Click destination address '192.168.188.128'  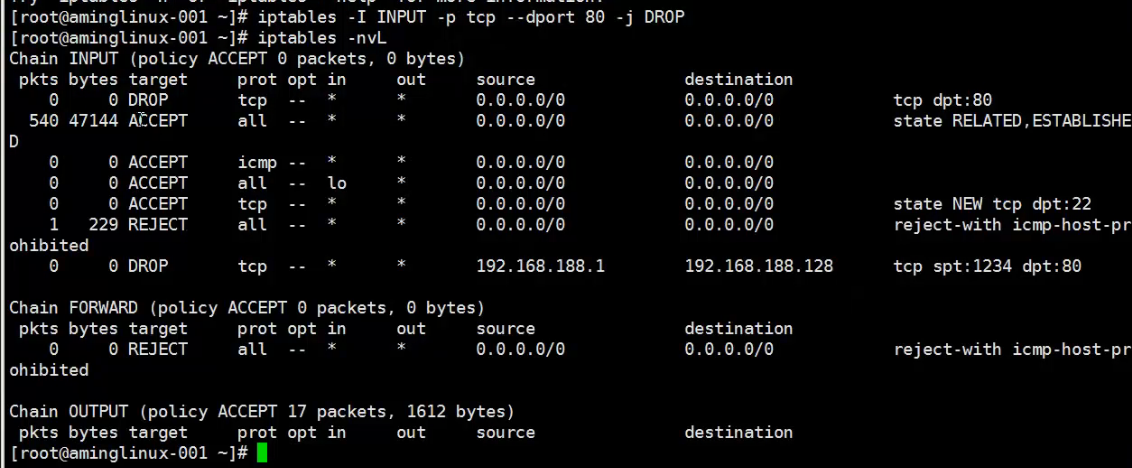tap(759, 266)
